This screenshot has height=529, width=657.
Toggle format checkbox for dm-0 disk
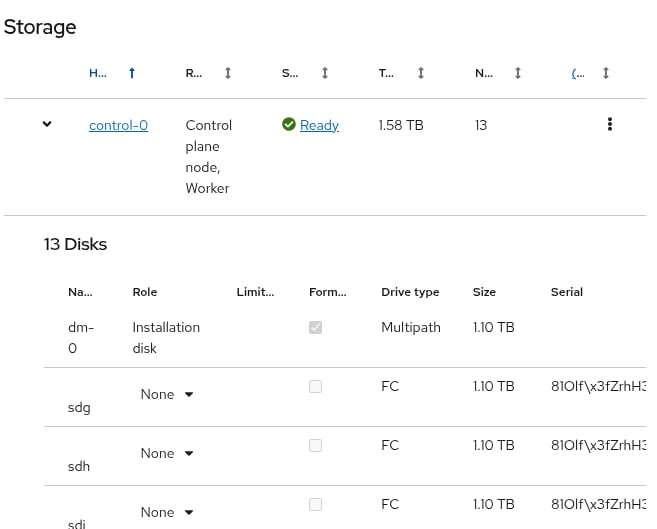point(316,328)
